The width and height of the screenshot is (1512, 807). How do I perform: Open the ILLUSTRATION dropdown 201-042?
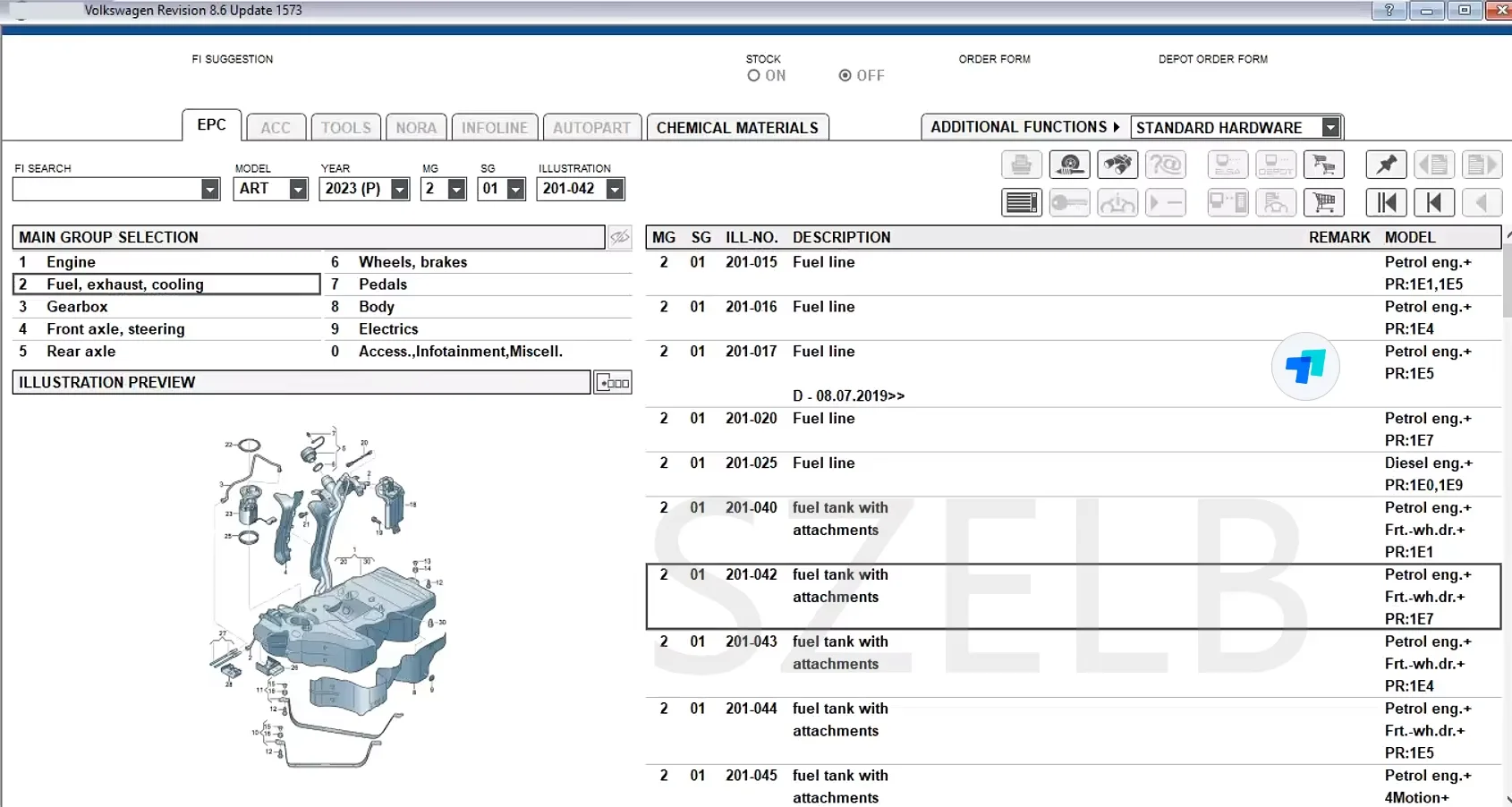[615, 189]
